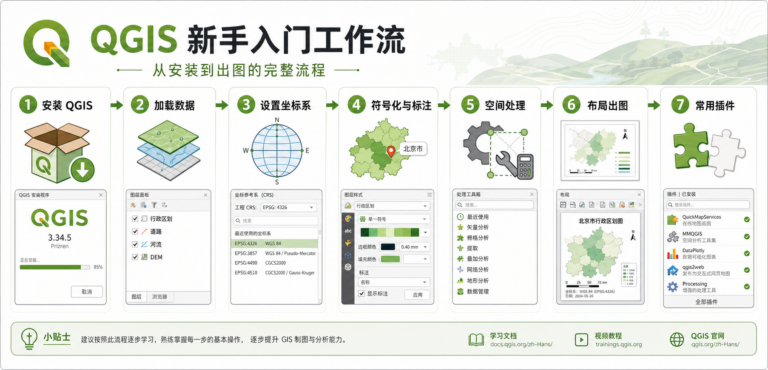Select the symbology tab icon in 图层样式 sidebar
Viewport: 768px width, 370px height.
pyautogui.click(x=348, y=218)
